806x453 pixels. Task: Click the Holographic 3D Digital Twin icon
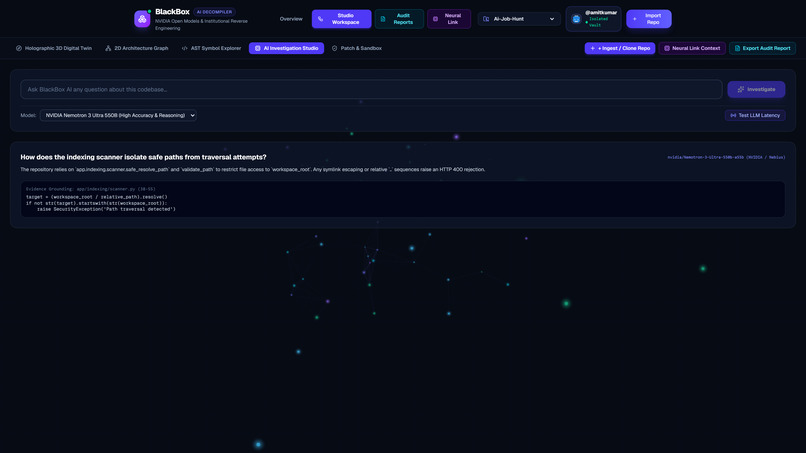(19, 48)
